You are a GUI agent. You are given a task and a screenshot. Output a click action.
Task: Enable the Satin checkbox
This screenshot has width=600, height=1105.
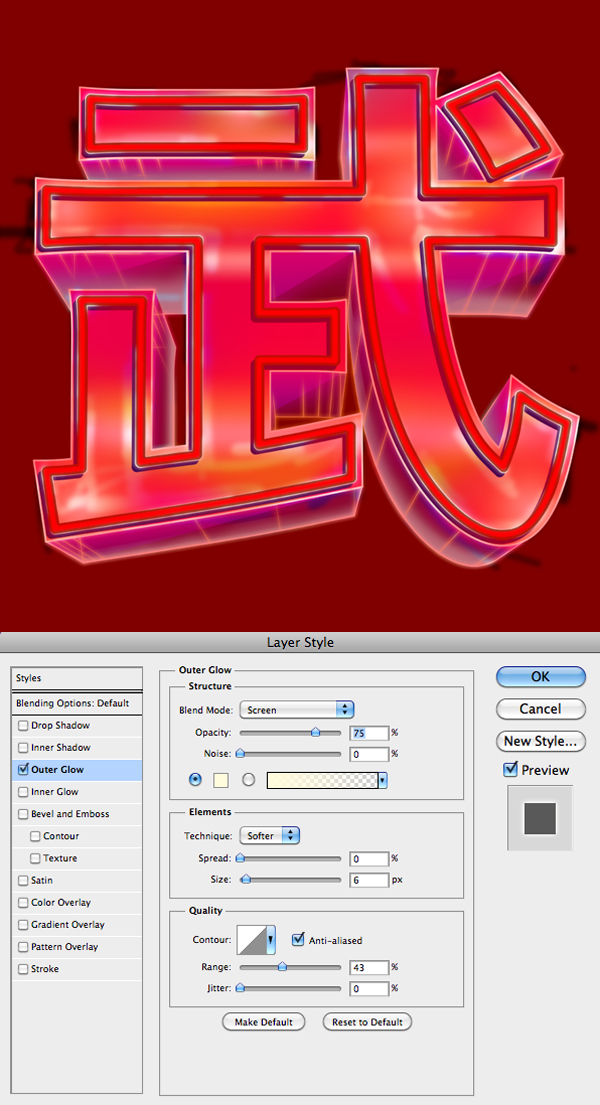click(24, 881)
